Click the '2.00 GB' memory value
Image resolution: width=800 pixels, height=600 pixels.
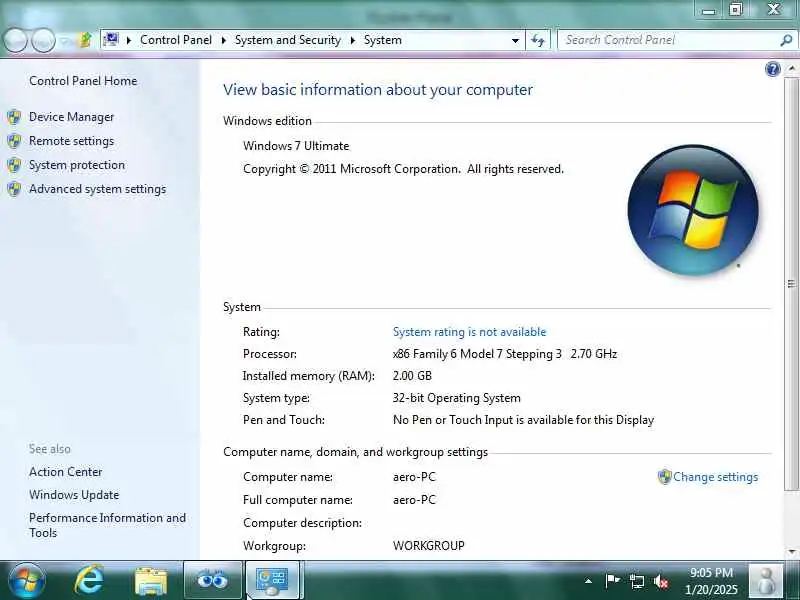click(412, 376)
